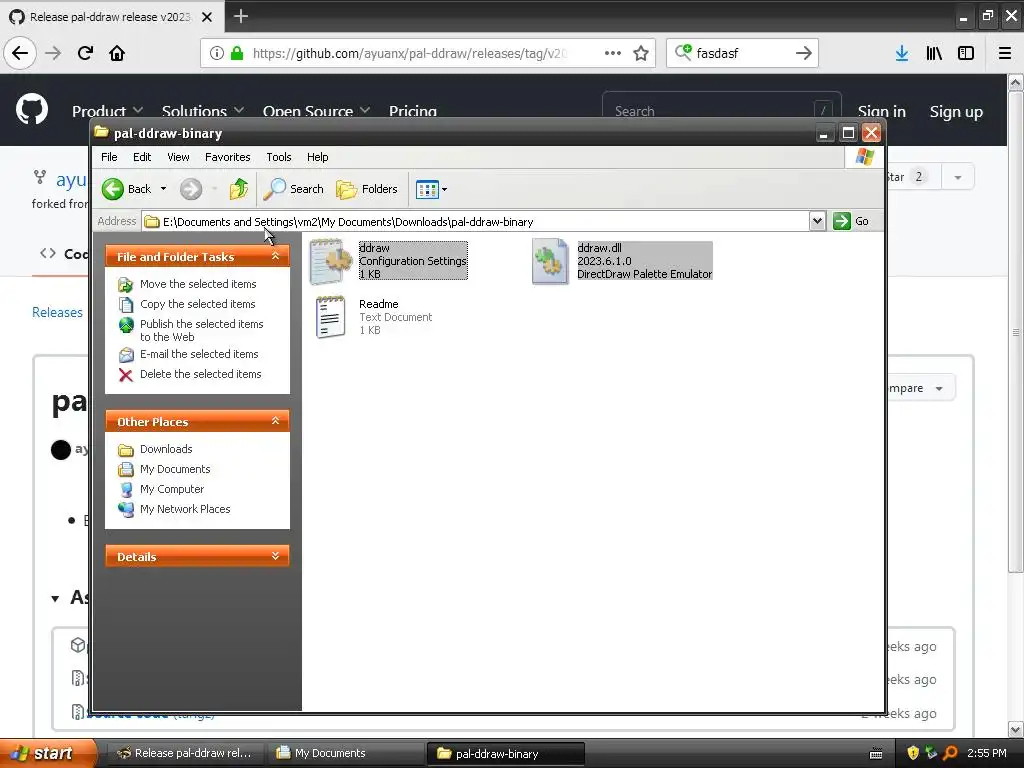
Task: Click the Readme file name label
Action: [379, 304]
